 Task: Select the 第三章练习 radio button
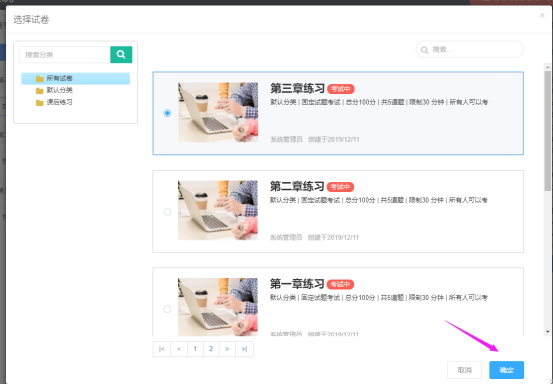(167, 113)
